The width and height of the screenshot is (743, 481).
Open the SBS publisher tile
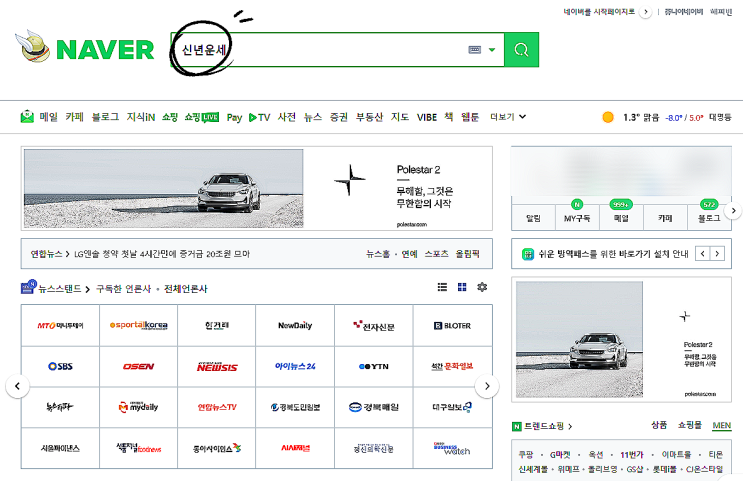[60, 366]
